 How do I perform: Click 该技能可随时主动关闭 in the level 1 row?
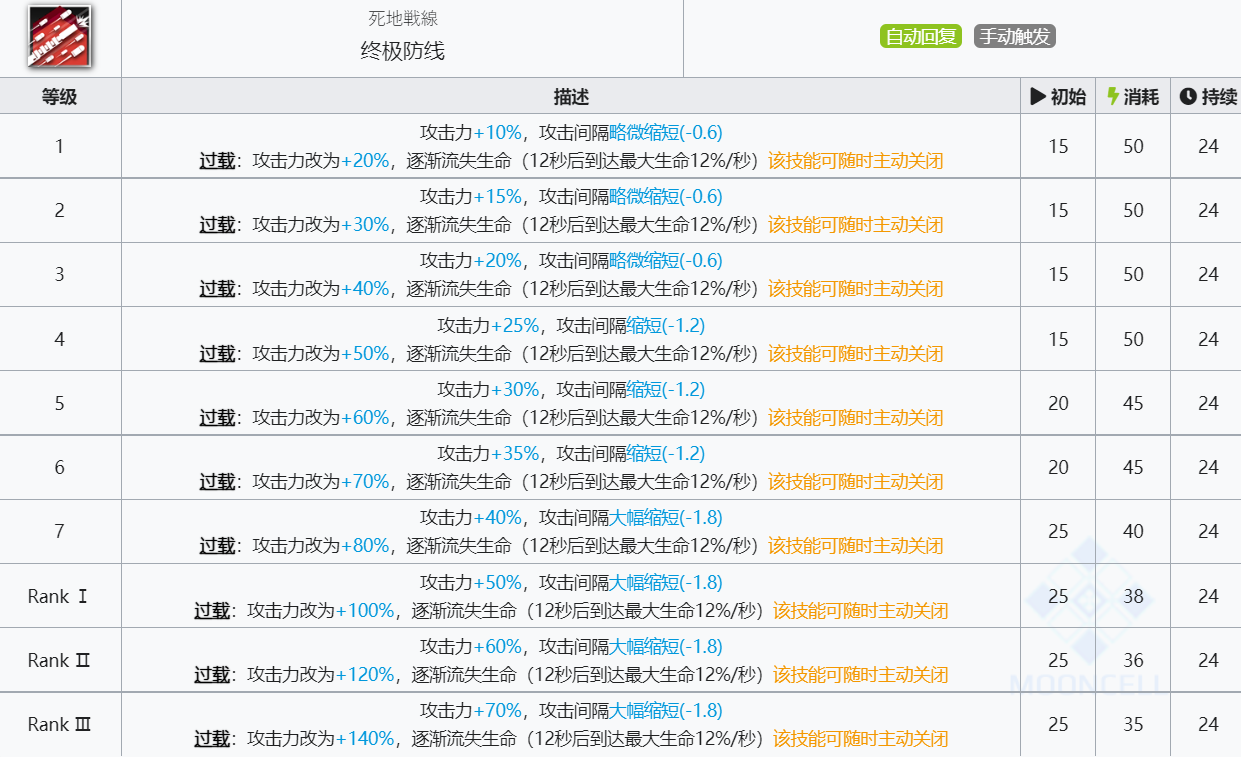click(856, 160)
